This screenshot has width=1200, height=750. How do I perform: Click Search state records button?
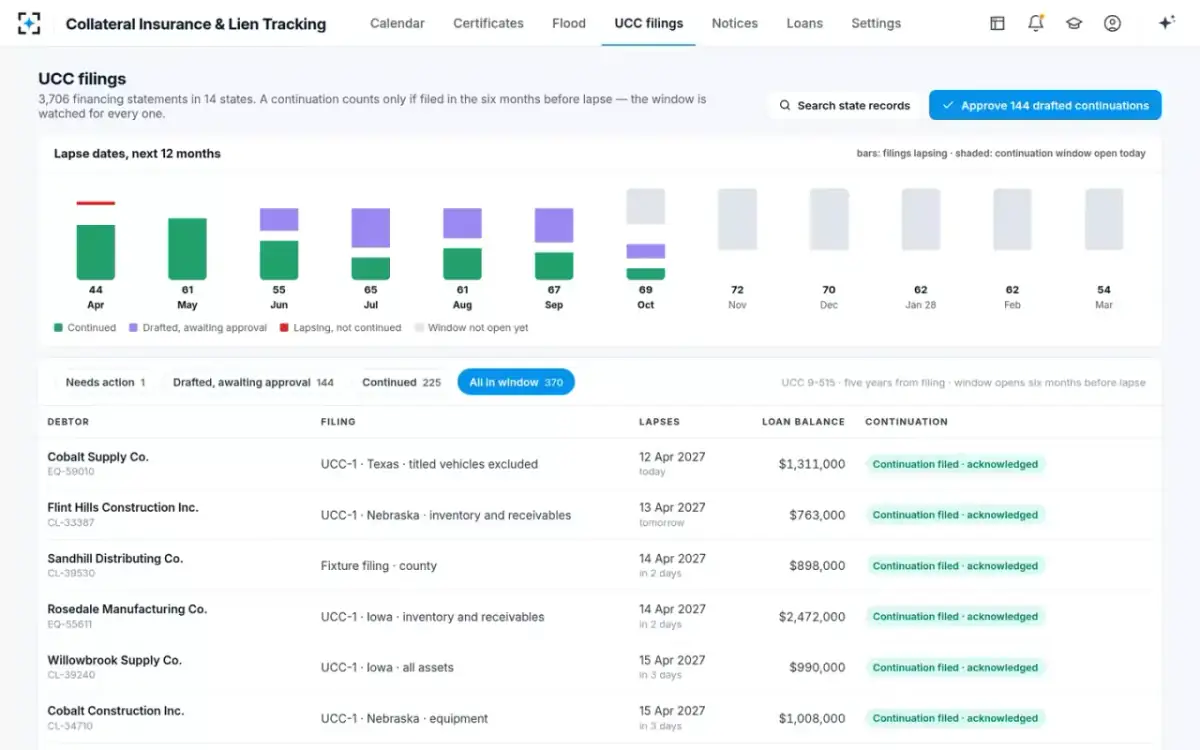(844, 105)
